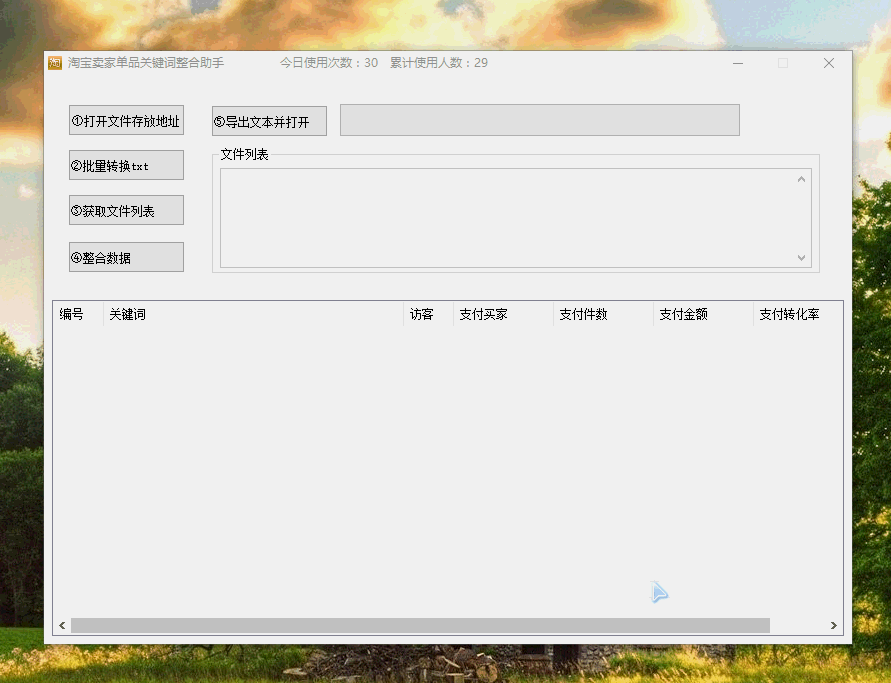
Task: Select the 关键词 column header
Action: coord(252,314)
